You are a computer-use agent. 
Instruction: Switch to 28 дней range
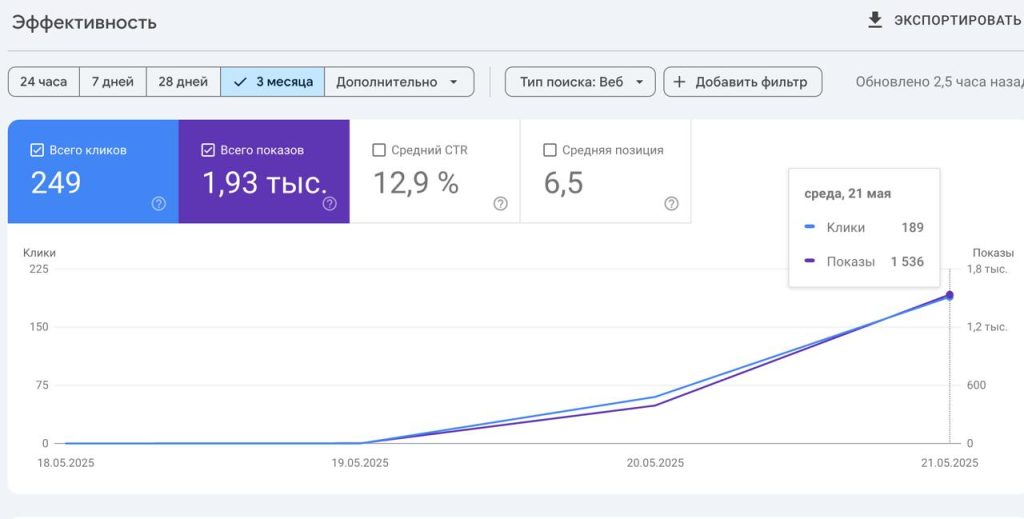184,82
